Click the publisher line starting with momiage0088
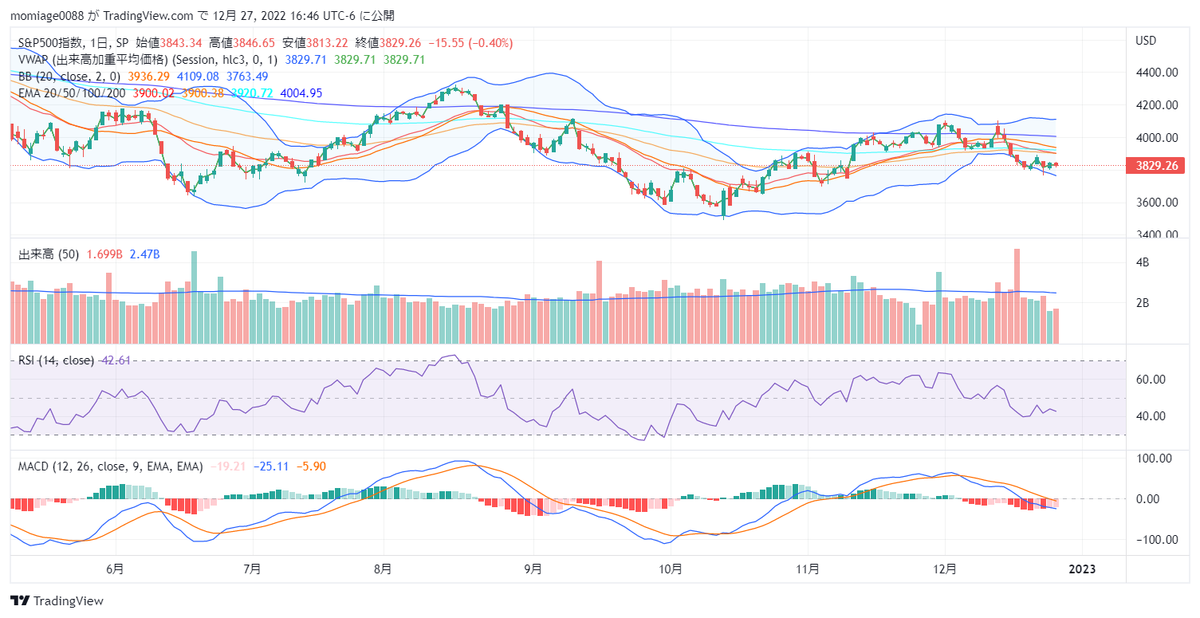1200x618 pixels. tap(203, 16)
